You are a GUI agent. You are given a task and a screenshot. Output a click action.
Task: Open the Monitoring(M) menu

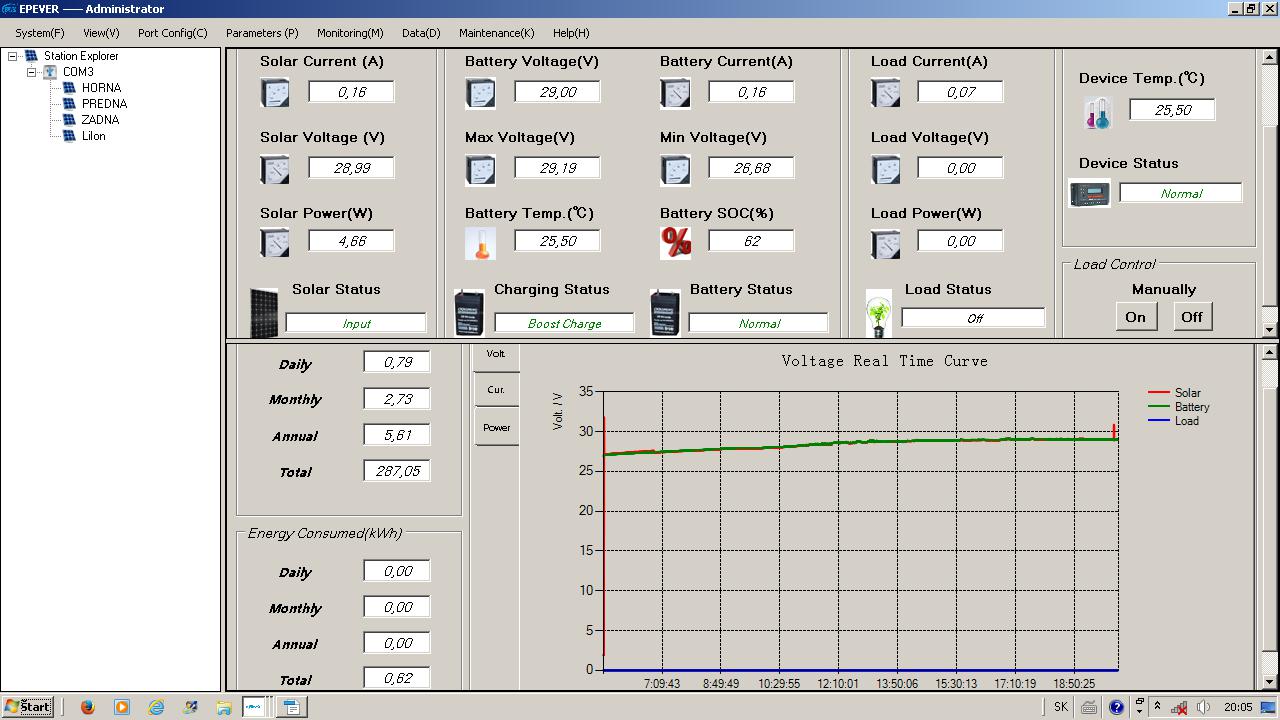tap(350, 33)
